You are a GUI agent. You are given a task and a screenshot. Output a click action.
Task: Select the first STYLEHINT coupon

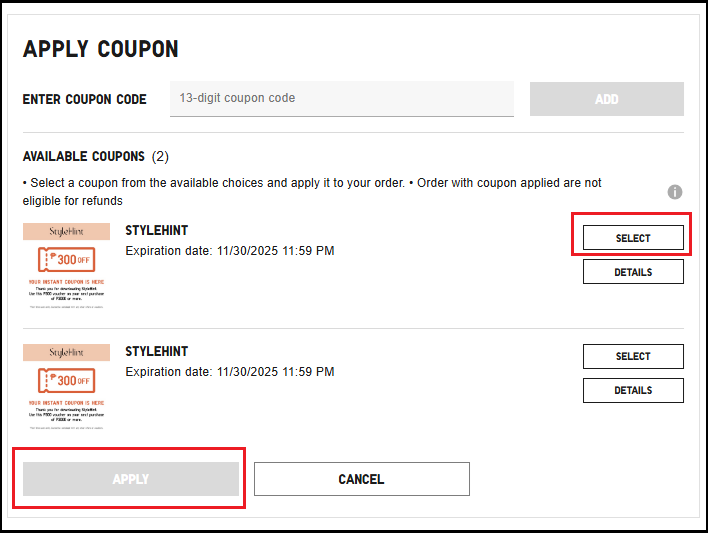[633, 238]
